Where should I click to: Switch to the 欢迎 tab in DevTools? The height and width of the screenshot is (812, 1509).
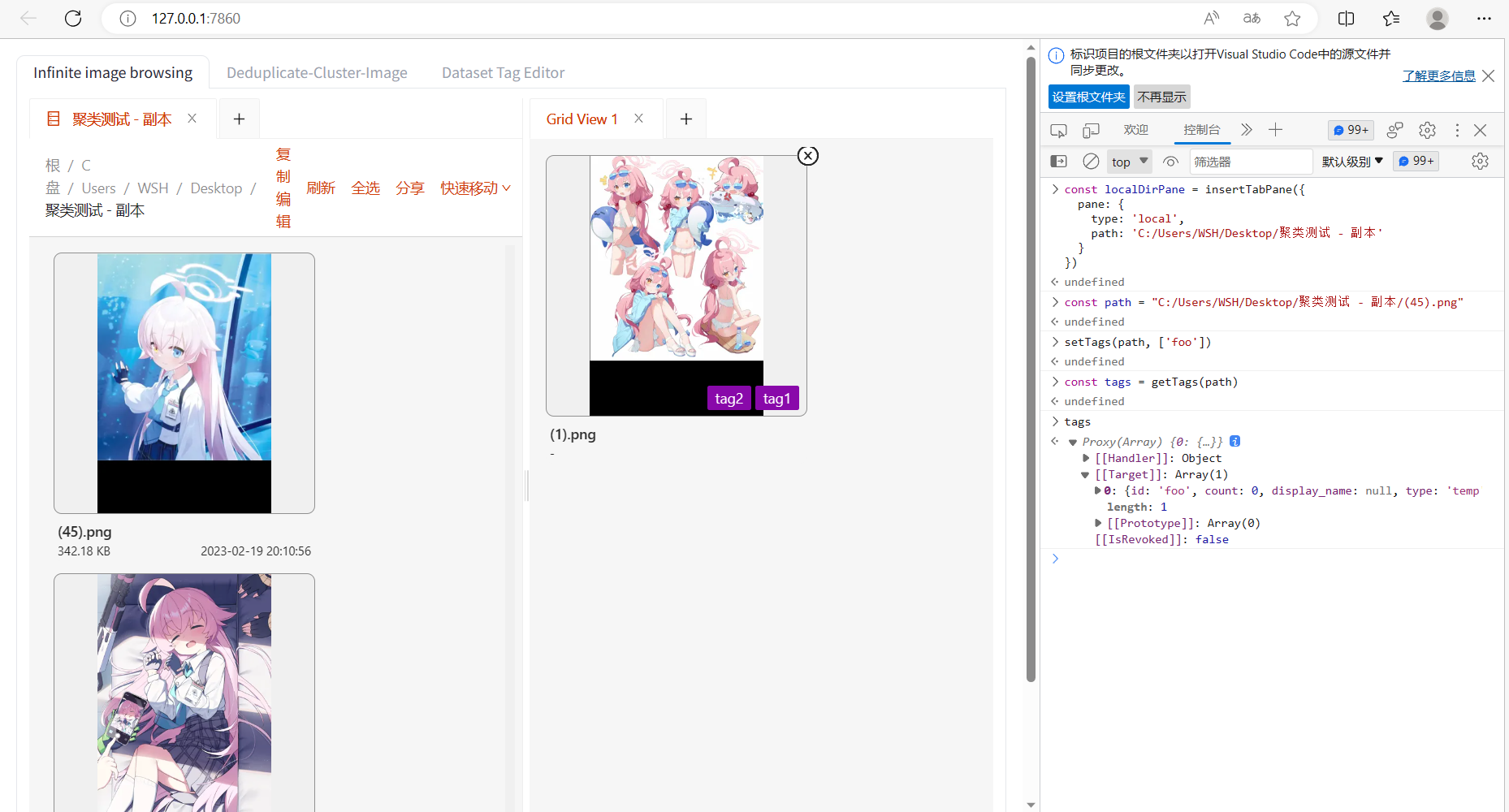[x=1135, y=130]
